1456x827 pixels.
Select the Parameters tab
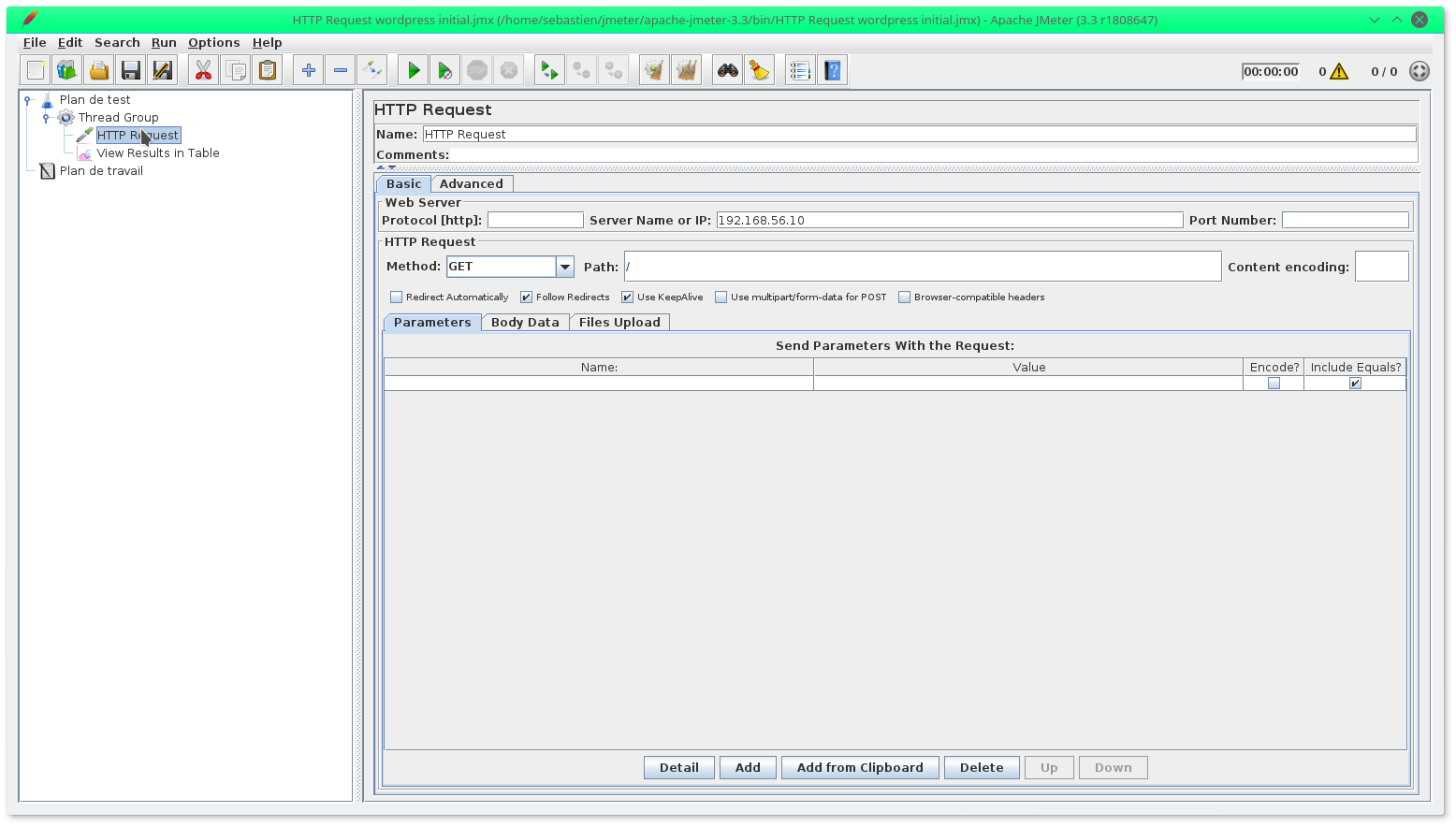tap(432, 323)
